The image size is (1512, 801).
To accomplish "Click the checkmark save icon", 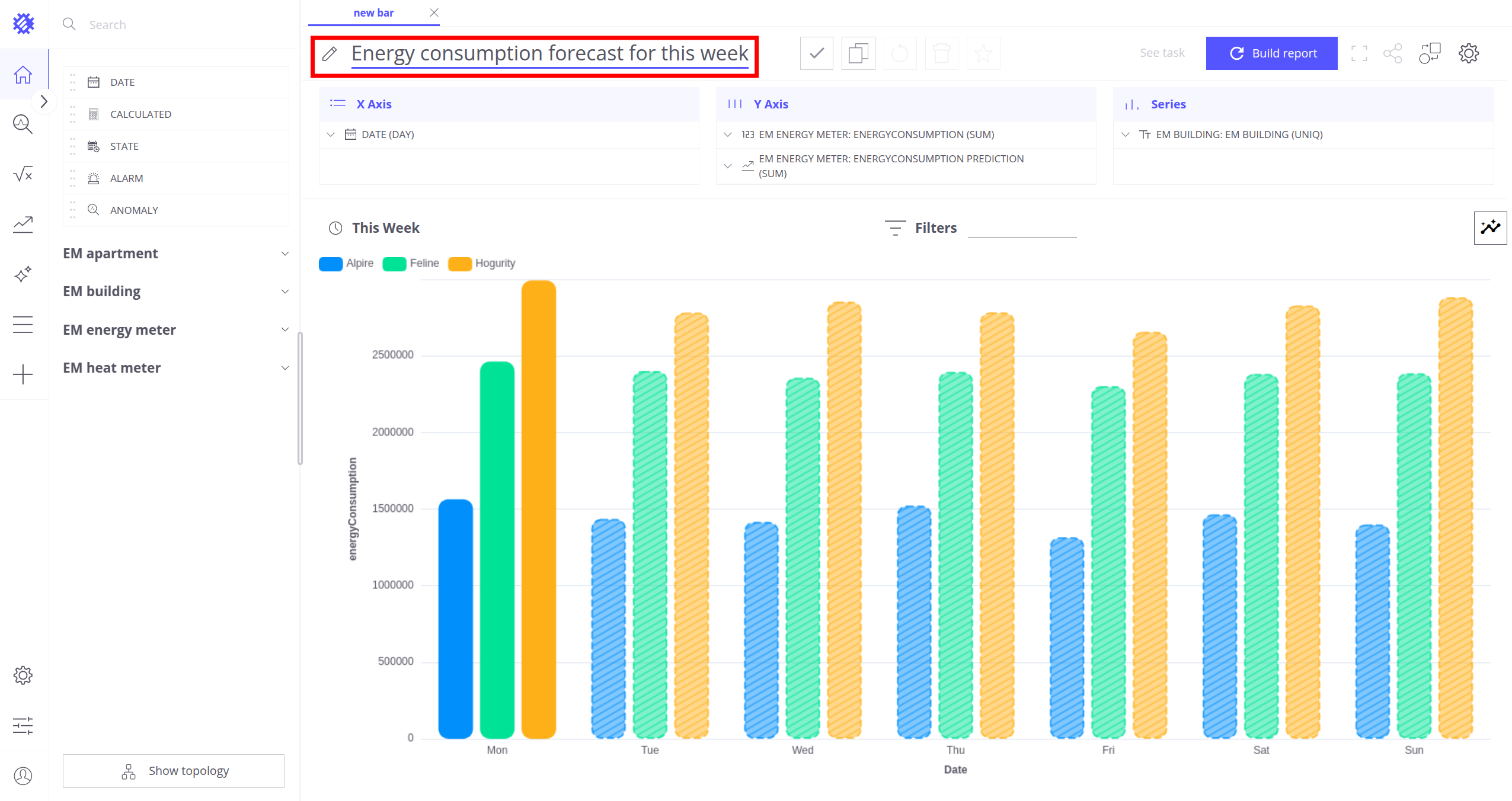I will tap(816, 53).
